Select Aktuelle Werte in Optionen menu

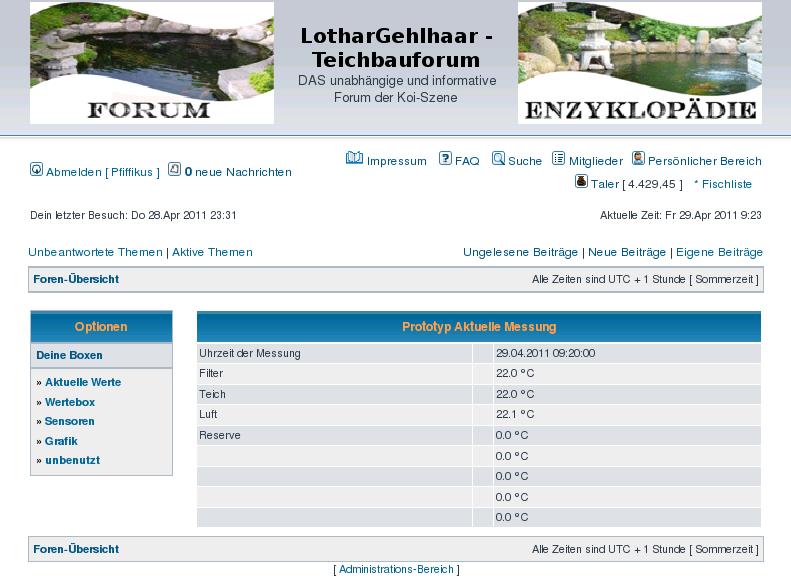tap(83, 382)
